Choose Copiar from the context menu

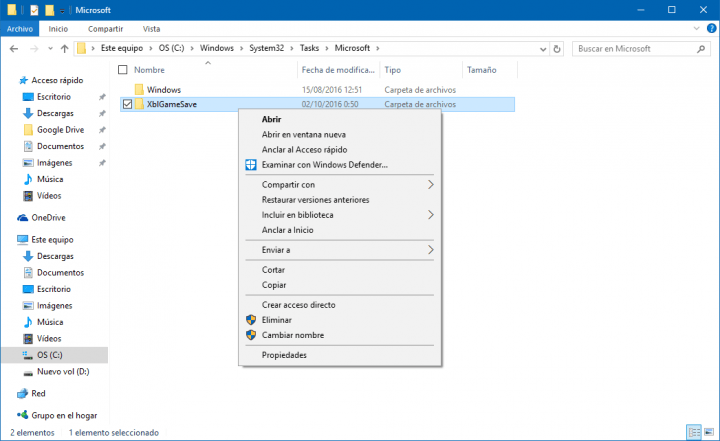274,285
